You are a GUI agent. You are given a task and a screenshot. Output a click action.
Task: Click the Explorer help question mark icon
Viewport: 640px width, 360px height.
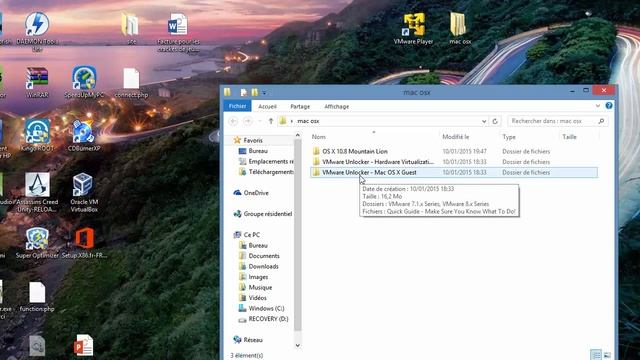[x=609, y=106]
